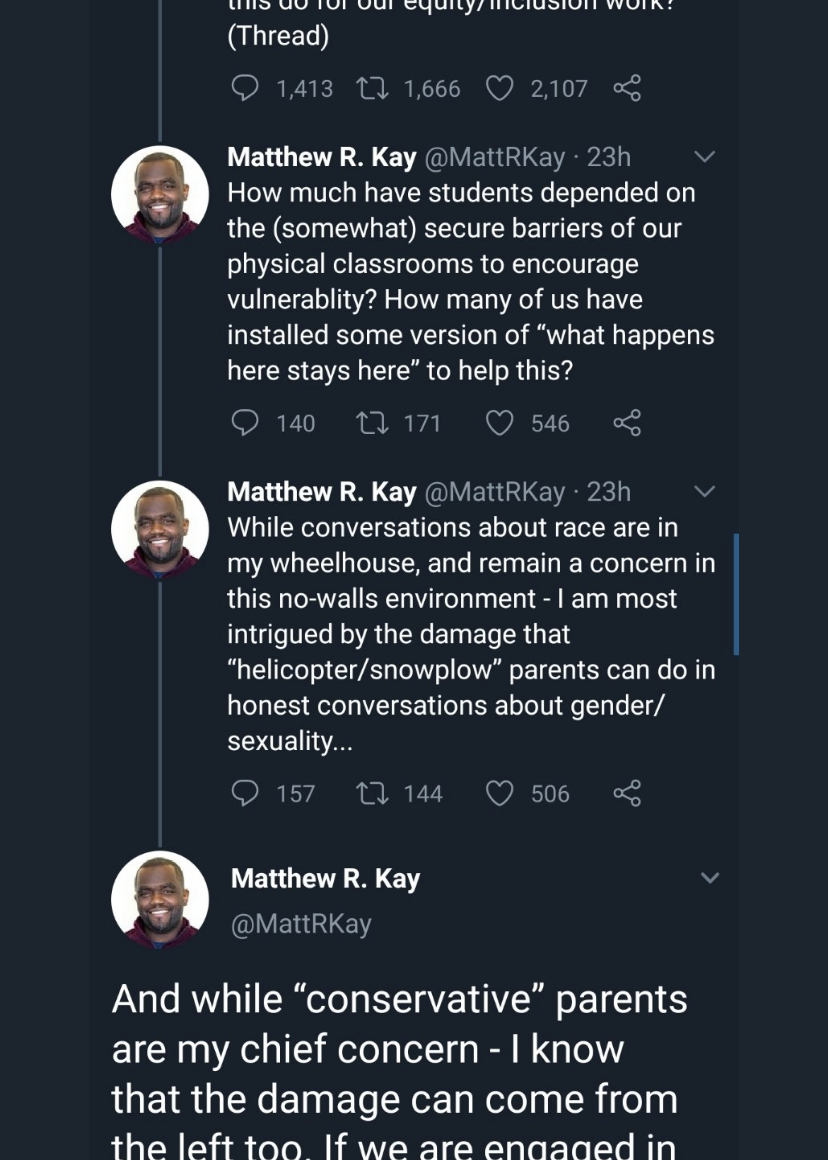Open the dropdown on the main "conservative" tweet

(709, 878)
